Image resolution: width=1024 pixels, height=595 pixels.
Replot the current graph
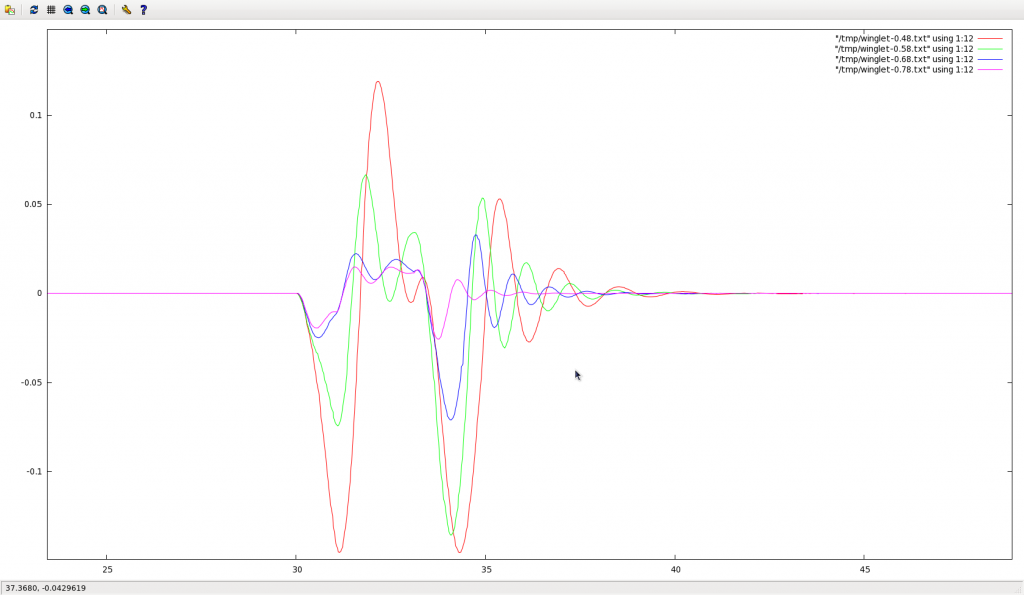[x=34, y=10]
